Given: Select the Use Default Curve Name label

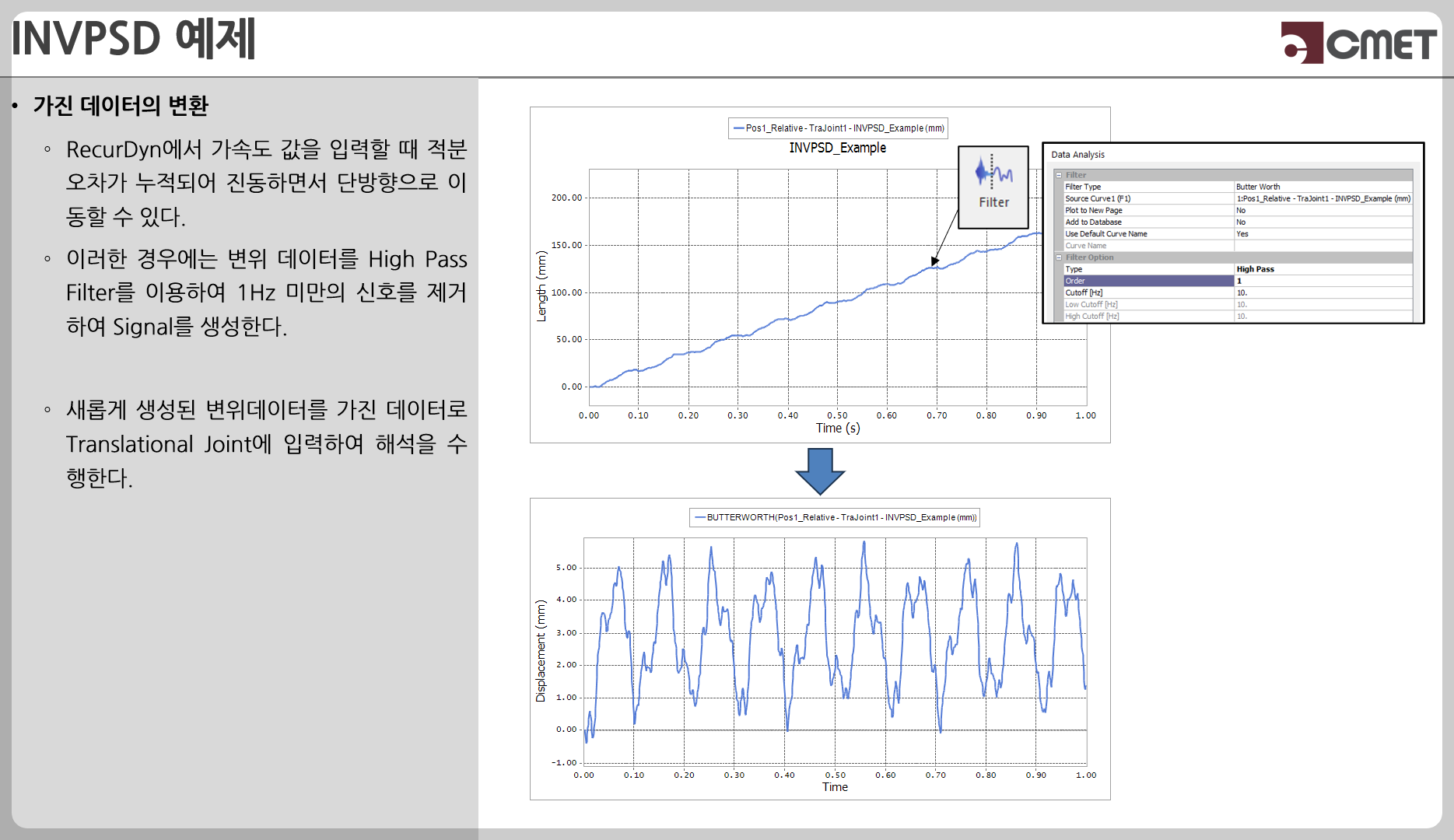Looking at the screenshot, I should click(1106, 233).
